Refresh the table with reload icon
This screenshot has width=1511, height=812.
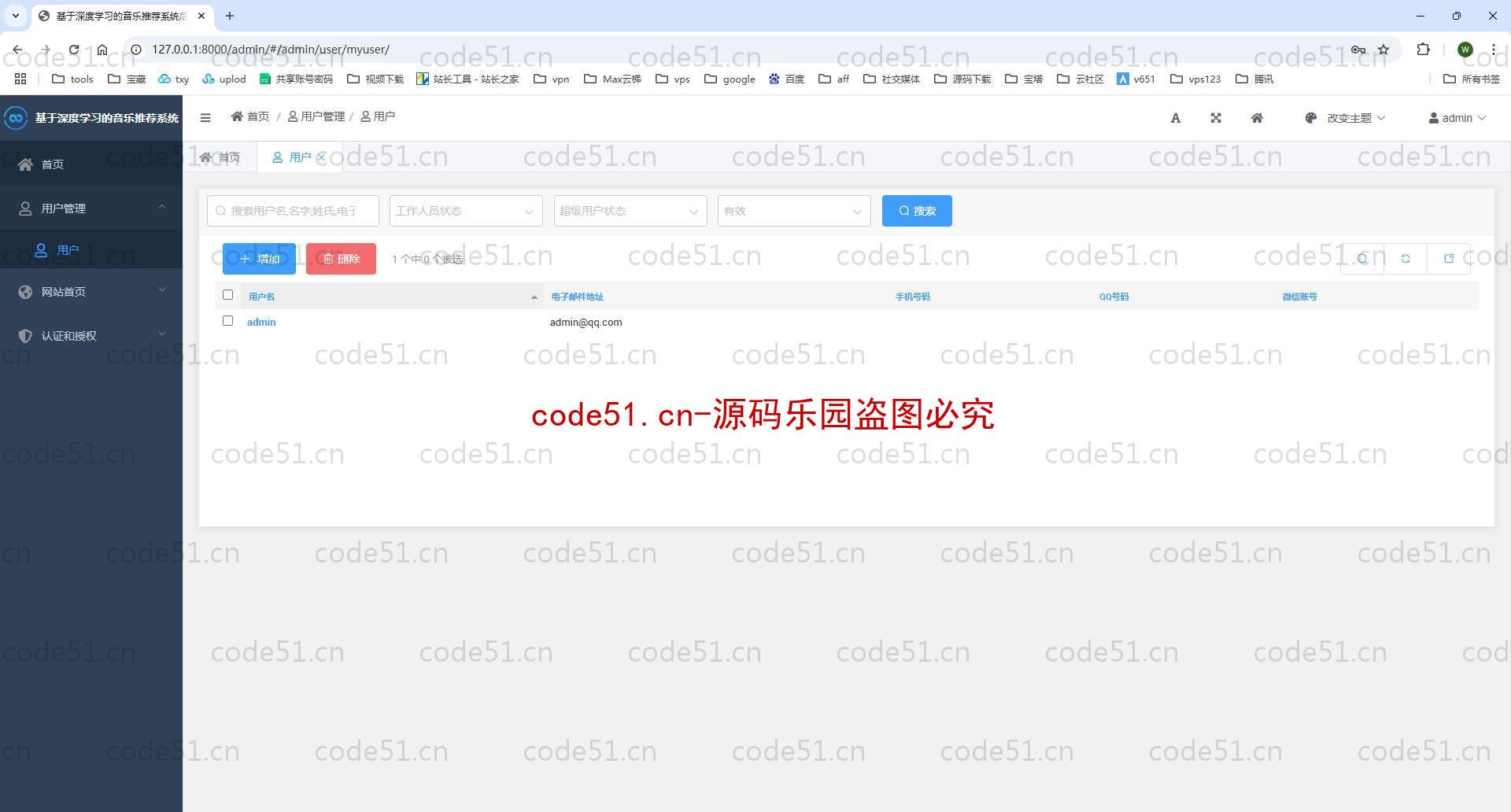[1406, 259]
